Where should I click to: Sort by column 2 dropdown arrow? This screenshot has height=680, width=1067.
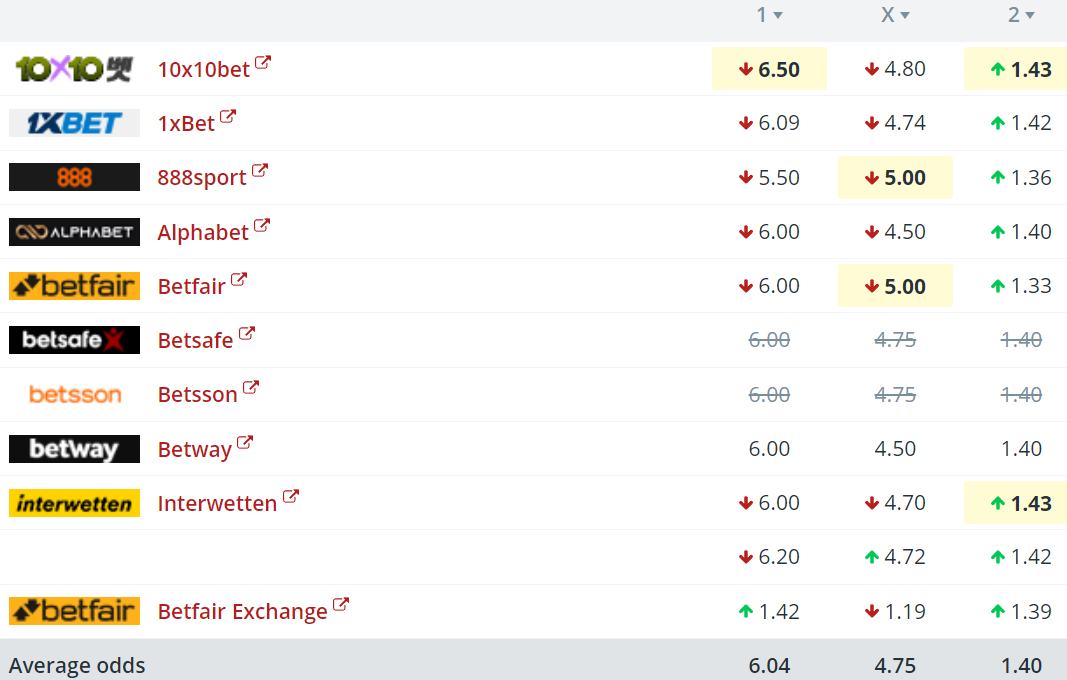point(1030,15)
